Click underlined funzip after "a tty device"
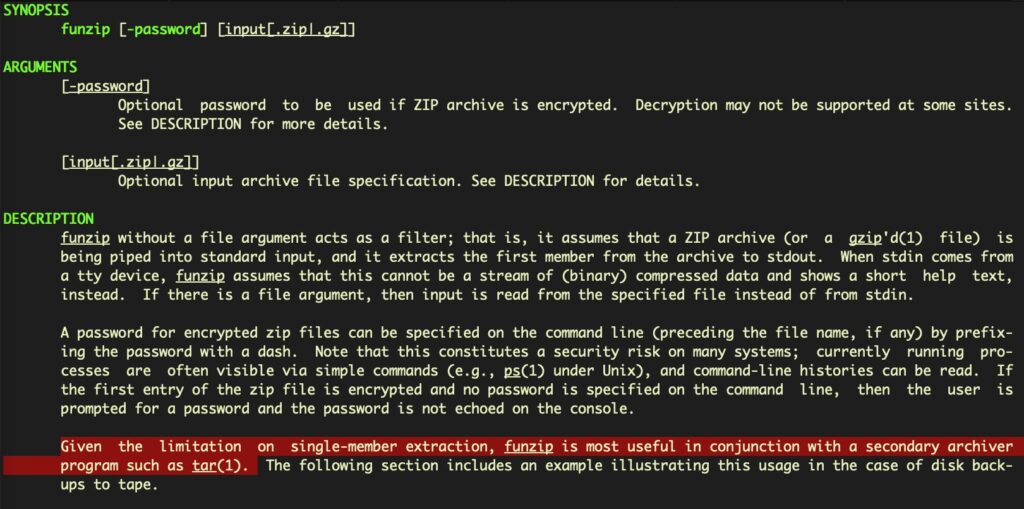The width and height of the screenshot is (1024, 509). (x=200, y=274)
